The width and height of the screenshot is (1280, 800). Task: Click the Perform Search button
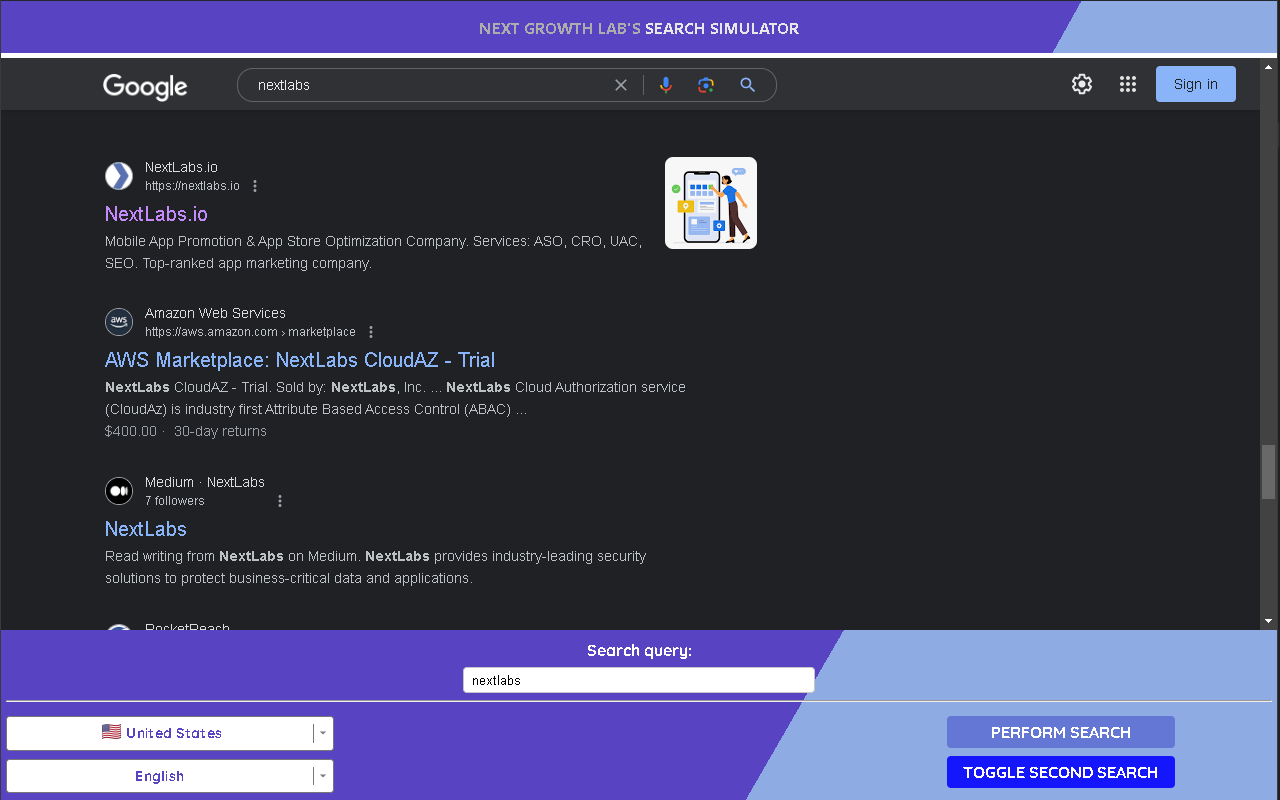pos(1060,732)
